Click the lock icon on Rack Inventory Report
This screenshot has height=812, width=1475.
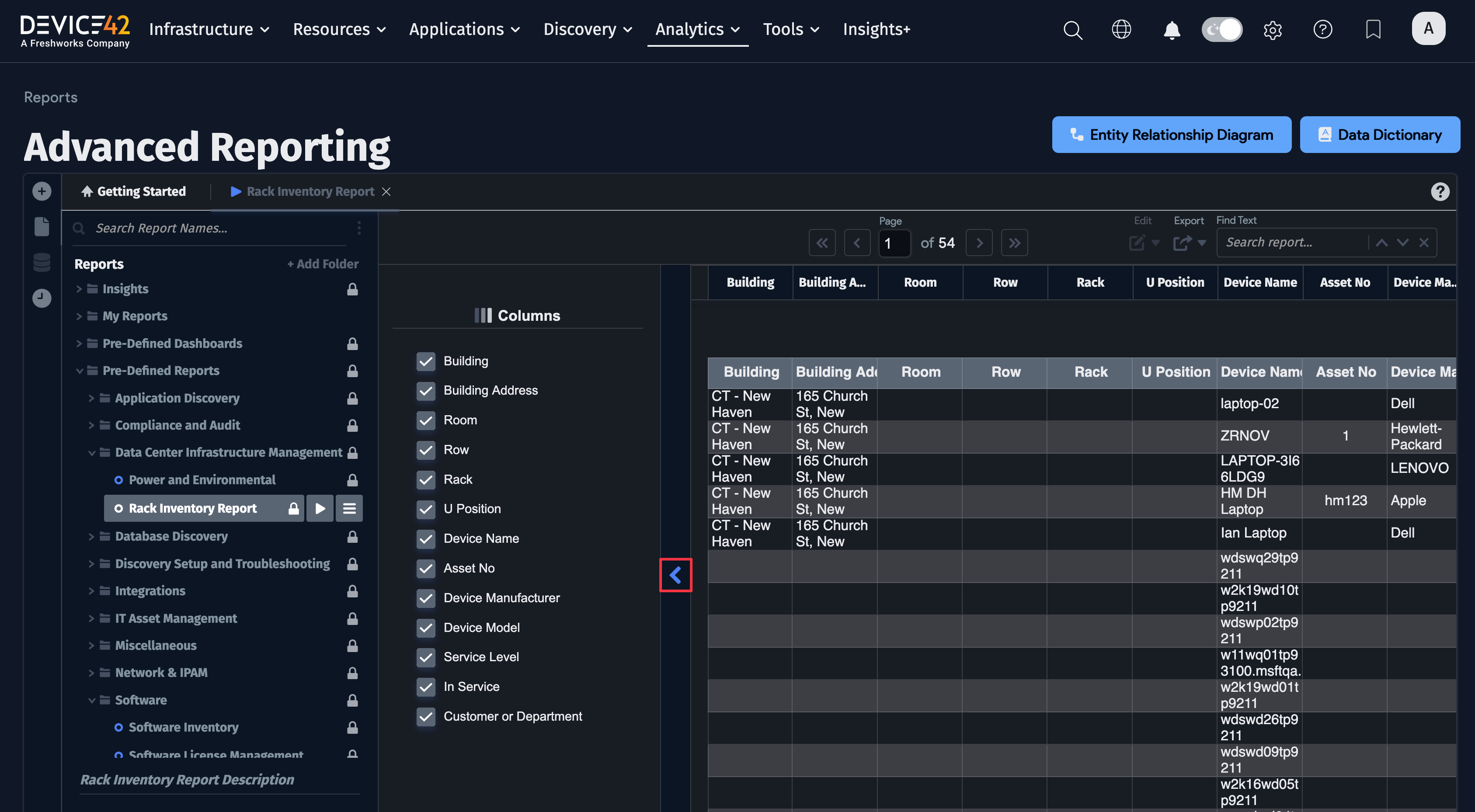tap(293, 508)
